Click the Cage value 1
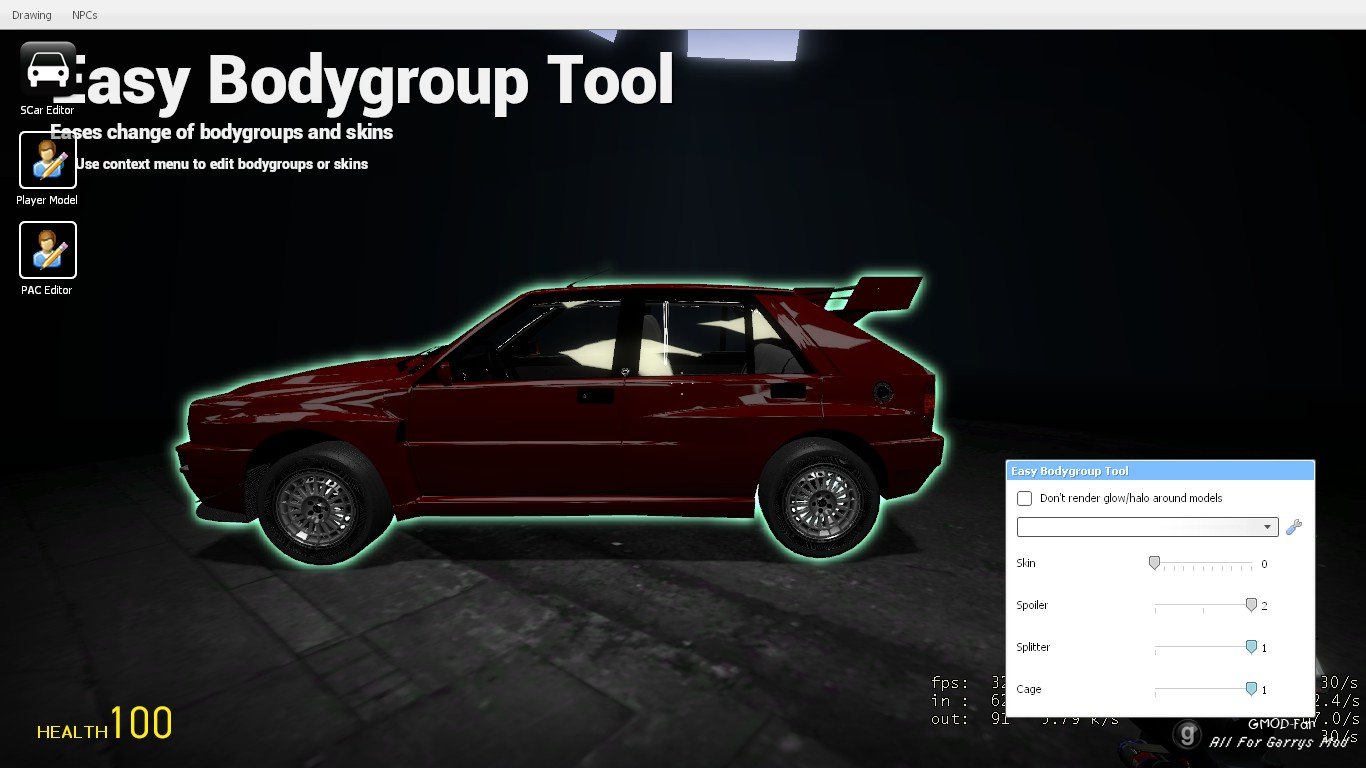Screen dimensions: 1366x768 1264,690
